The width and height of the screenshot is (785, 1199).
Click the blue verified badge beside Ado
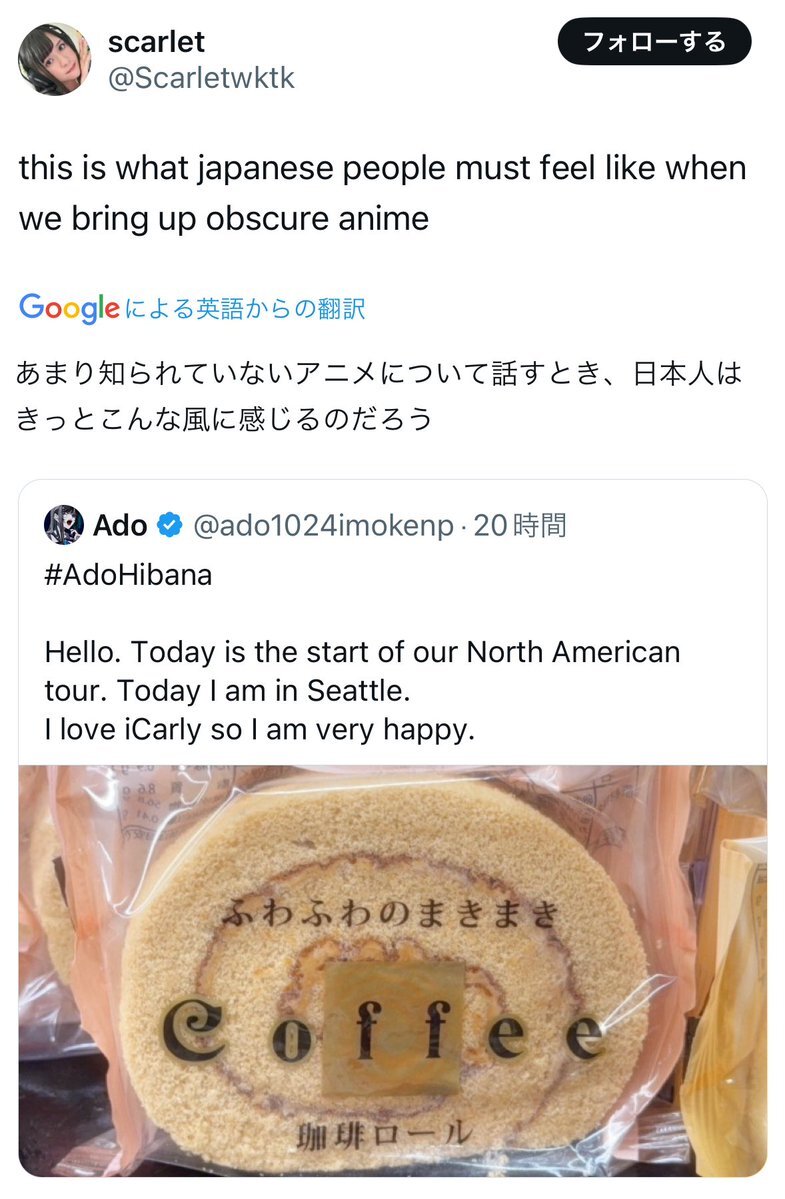pos(170,525)
